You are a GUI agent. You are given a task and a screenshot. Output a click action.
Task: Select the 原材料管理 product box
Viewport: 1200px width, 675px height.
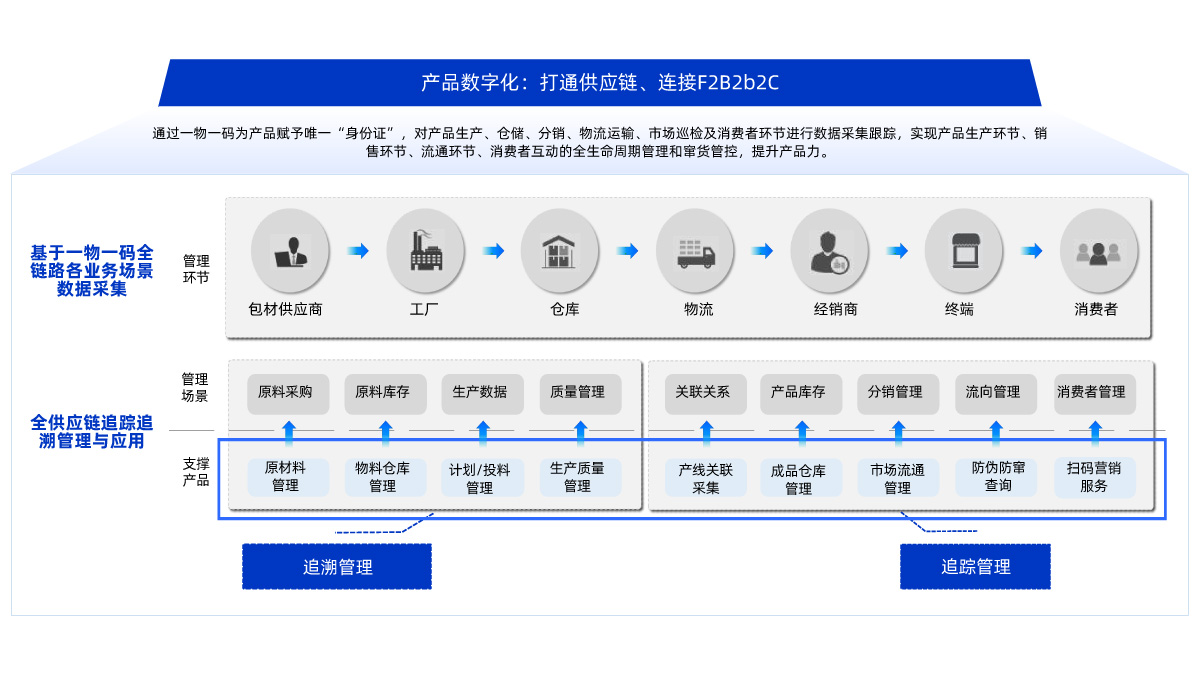pos(288,477)
